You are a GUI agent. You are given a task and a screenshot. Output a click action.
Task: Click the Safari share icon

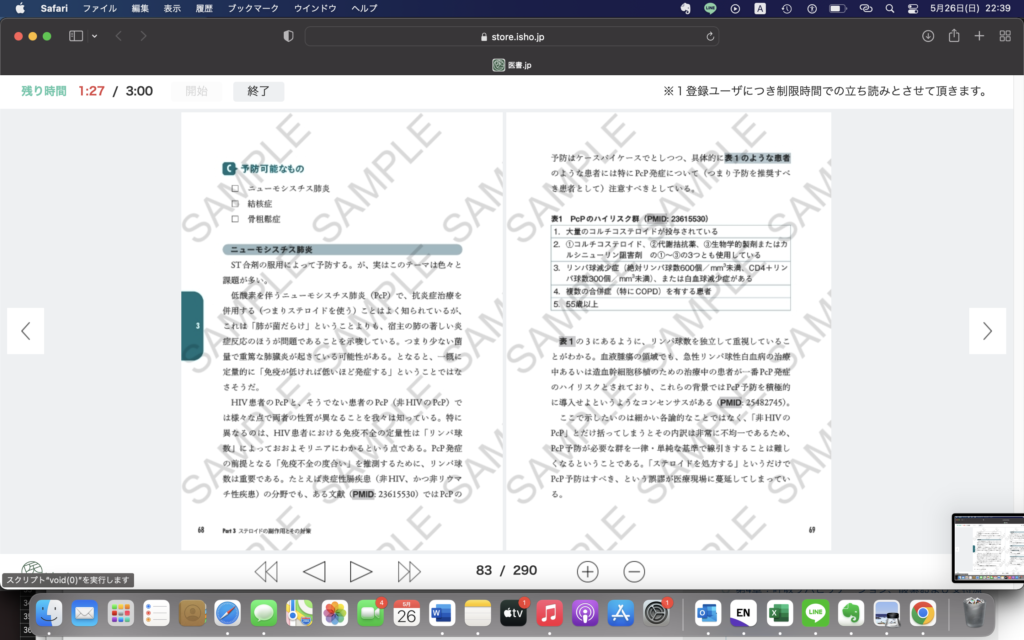click(954, 36)
